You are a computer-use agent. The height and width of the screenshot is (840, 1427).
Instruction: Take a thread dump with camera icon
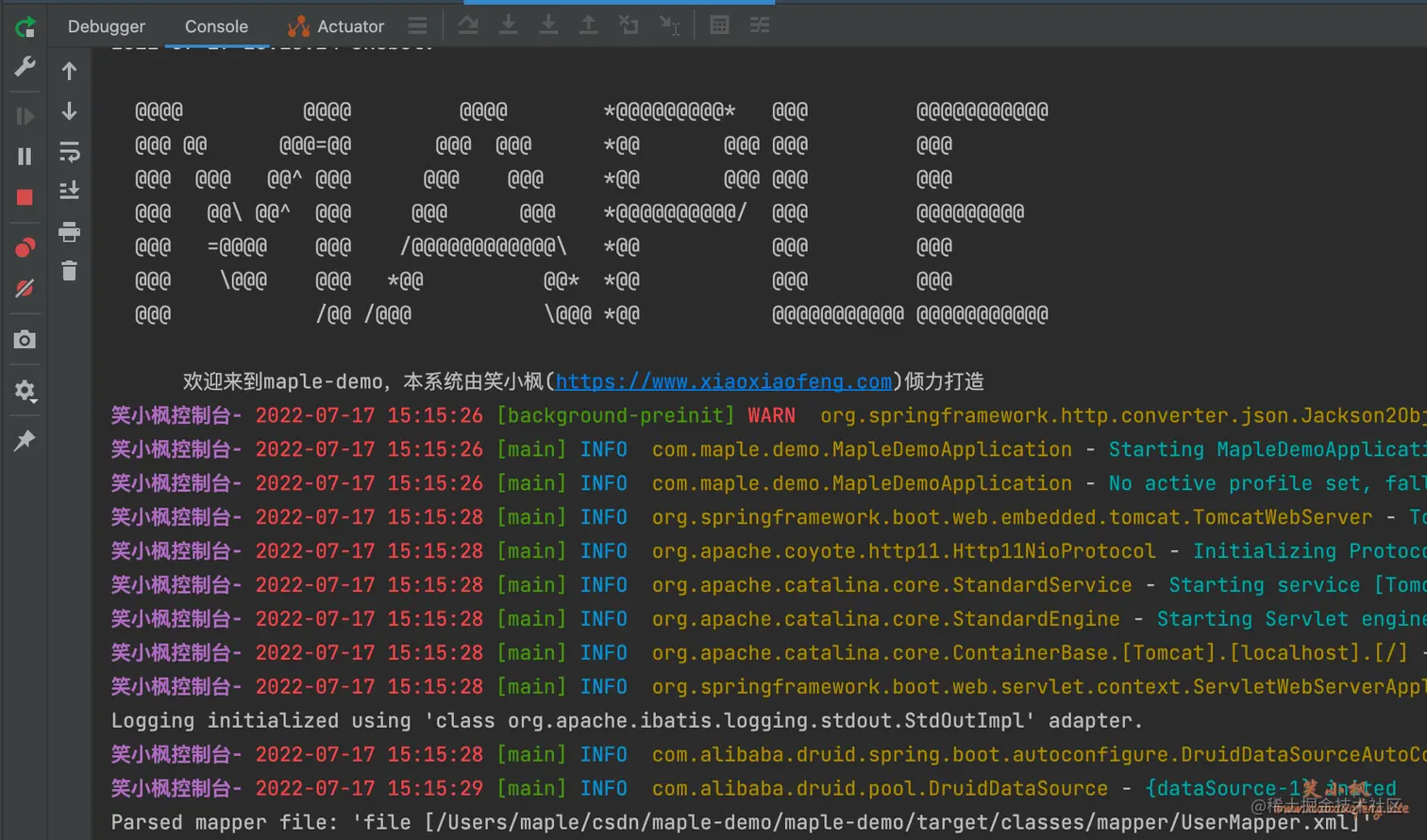(25, 340)
